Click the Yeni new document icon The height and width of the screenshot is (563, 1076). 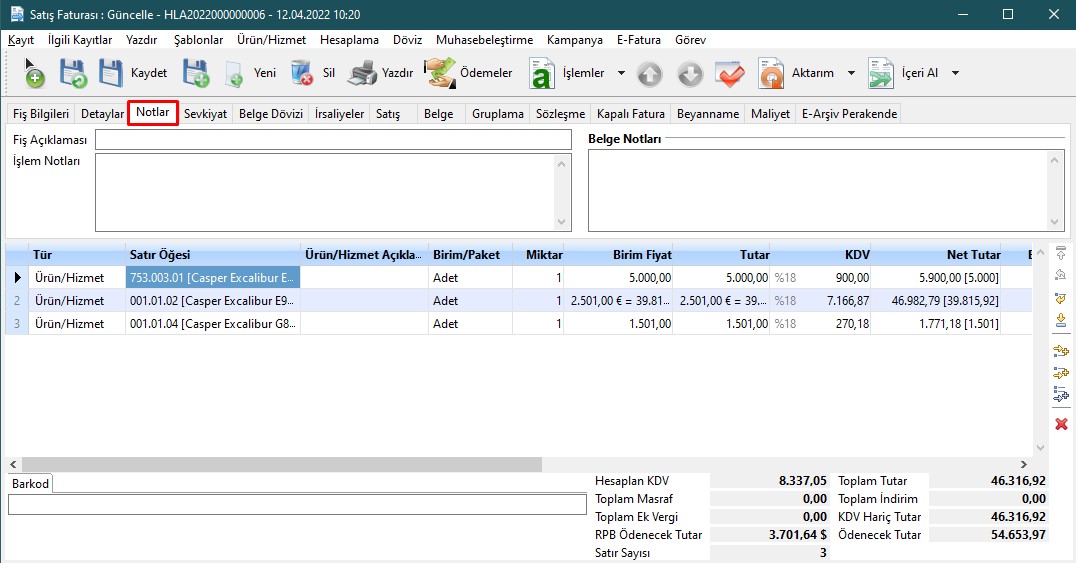pyautogui.click(x=234, y=73)
